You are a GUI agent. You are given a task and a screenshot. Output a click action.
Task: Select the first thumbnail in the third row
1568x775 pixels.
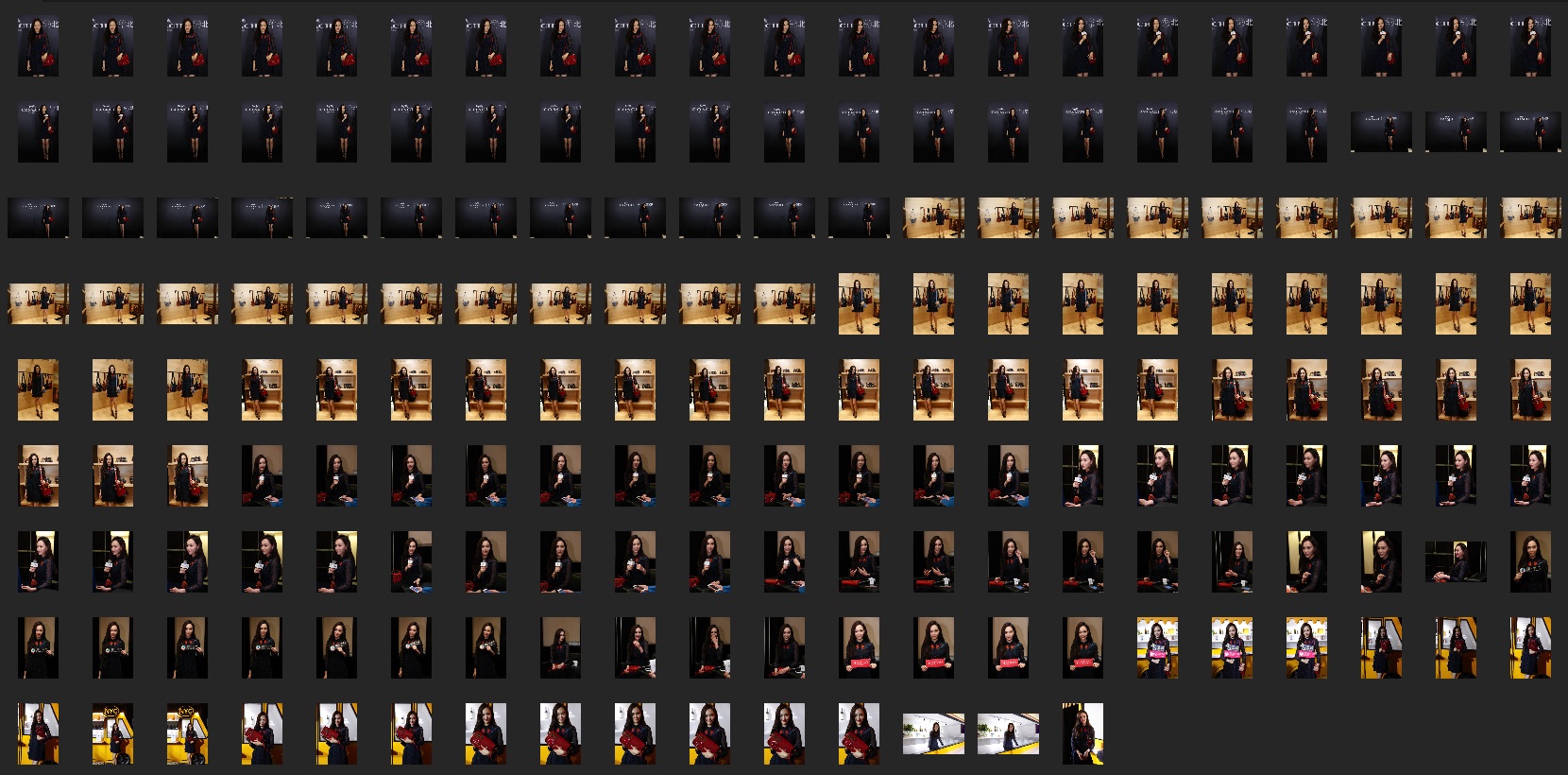click(38, 217)
